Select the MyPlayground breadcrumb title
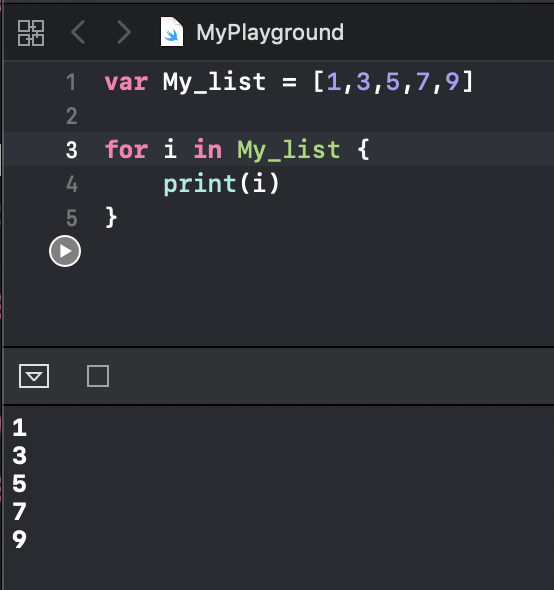The image size is (554, 590). pyautogui.click(x=270, y=33)
